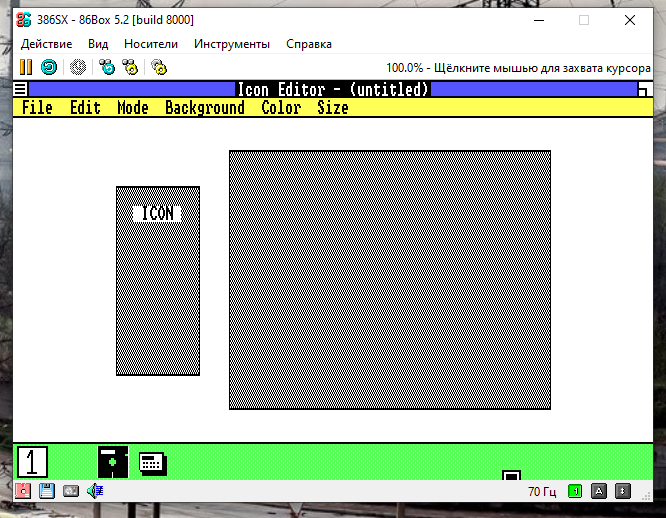Image resolution: width=666 pixels, height=518 pixels.
Task: Open the Инструменты menu in 86Box
Action: pos(231,44)
